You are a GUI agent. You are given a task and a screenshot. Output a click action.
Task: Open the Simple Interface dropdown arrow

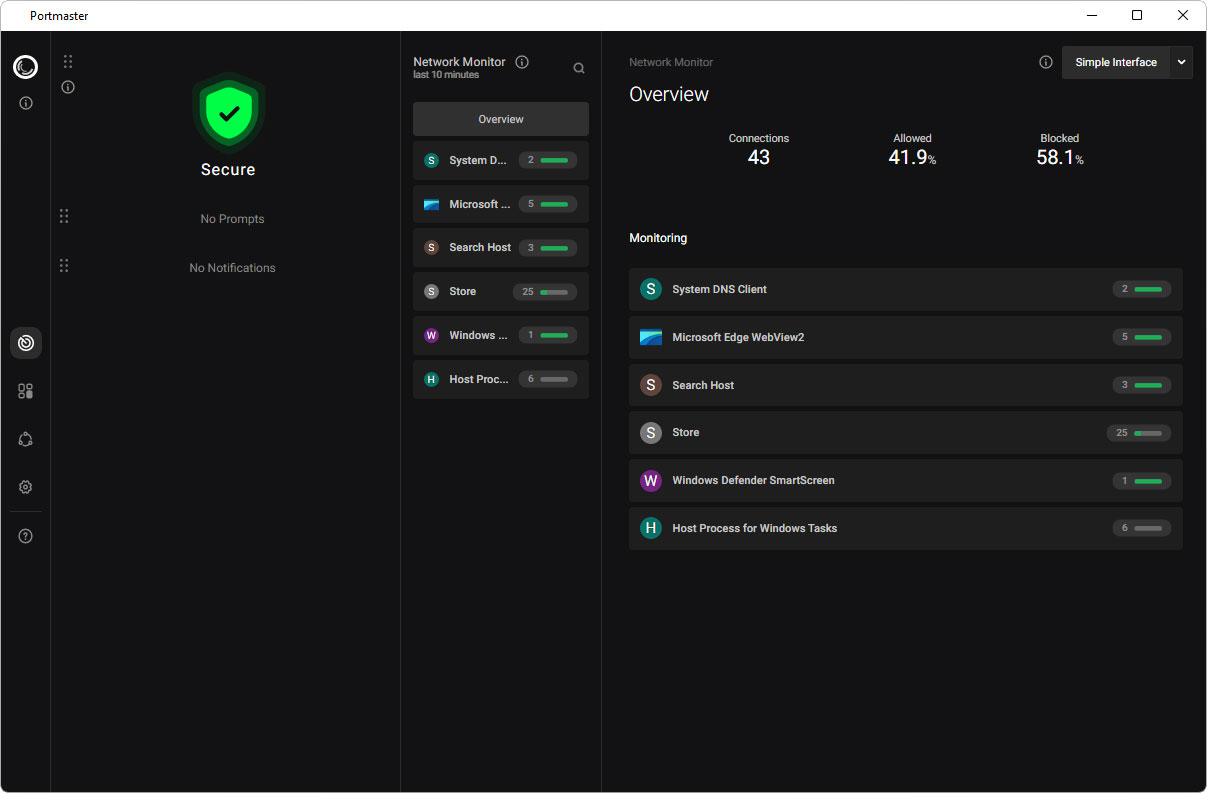[1181, 62]
